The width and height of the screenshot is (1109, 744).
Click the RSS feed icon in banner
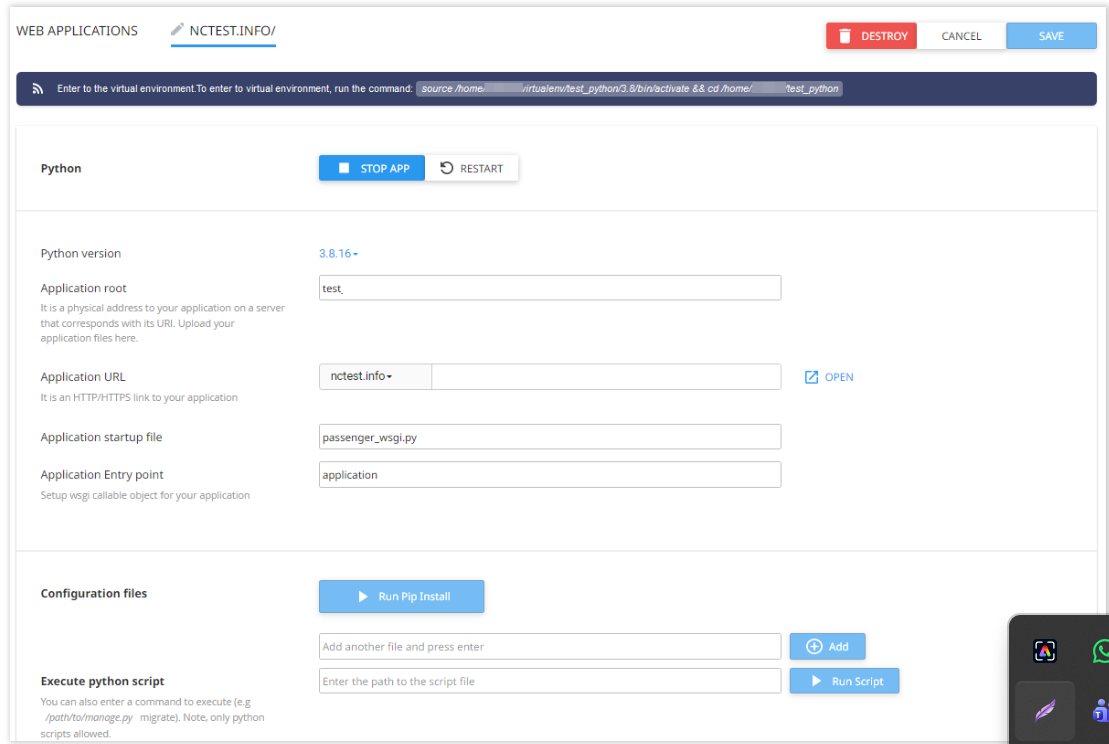(x=37, y=88)
